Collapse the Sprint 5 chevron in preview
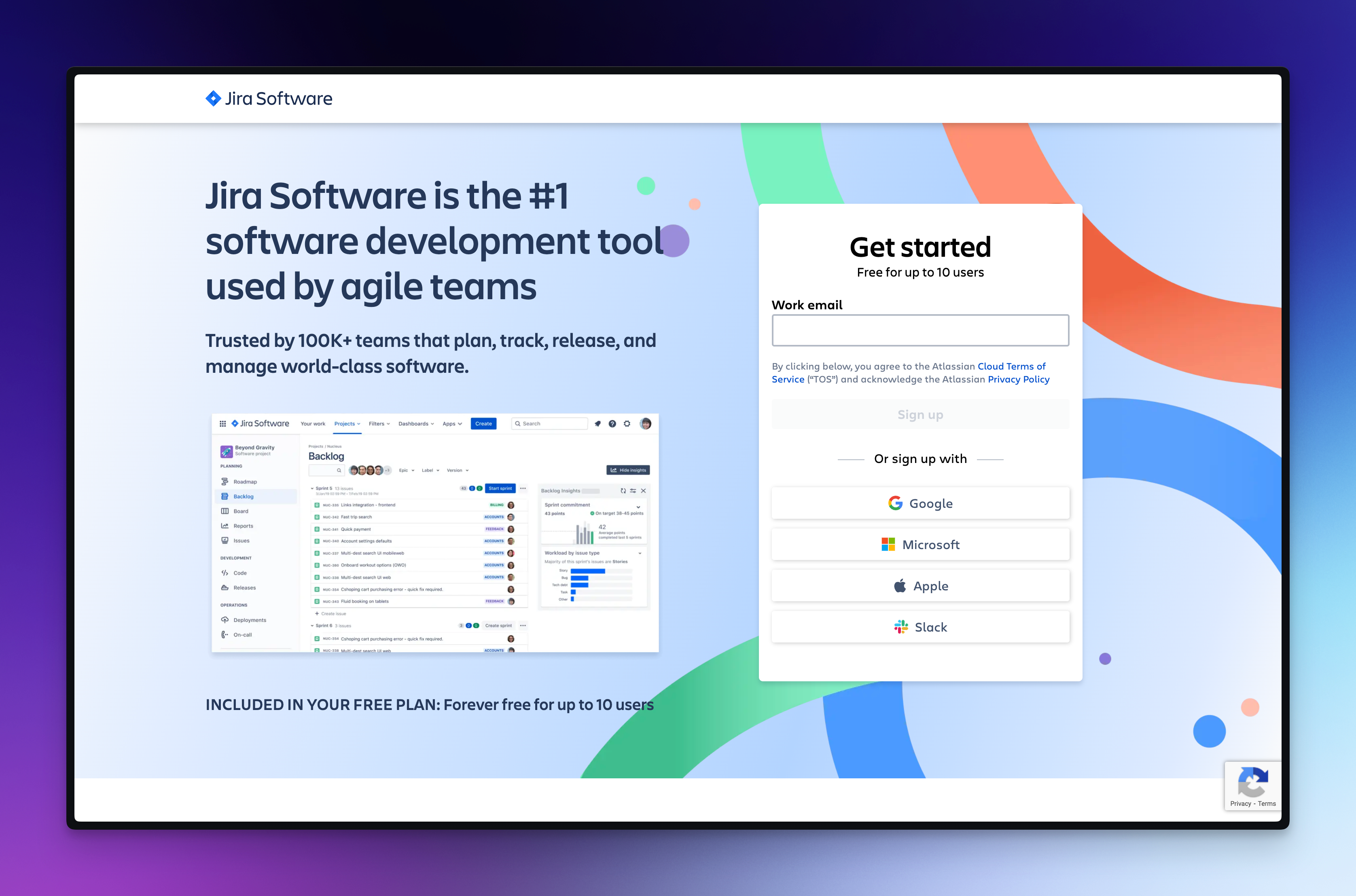This screenshot has width=1356, height=896. click(x=312, y=488)
